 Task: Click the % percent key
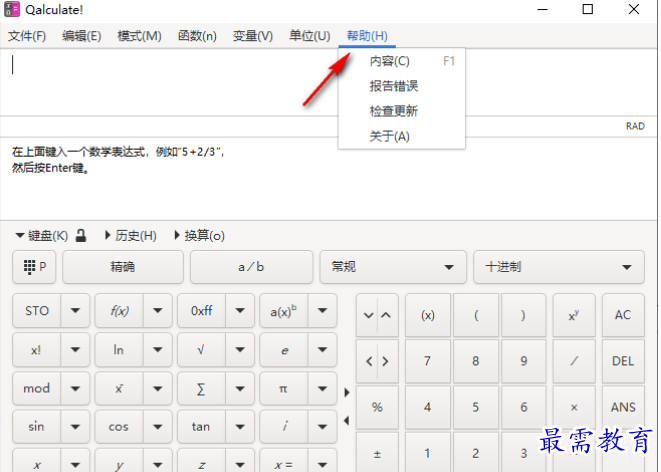click(377, 407)
